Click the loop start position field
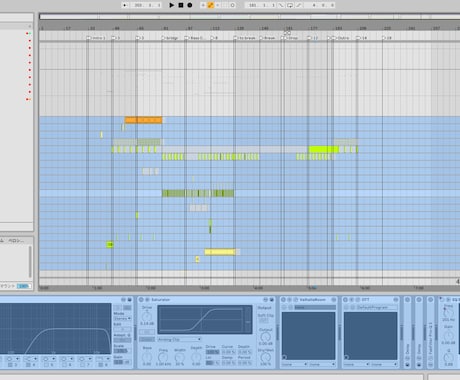 [262, 5]
